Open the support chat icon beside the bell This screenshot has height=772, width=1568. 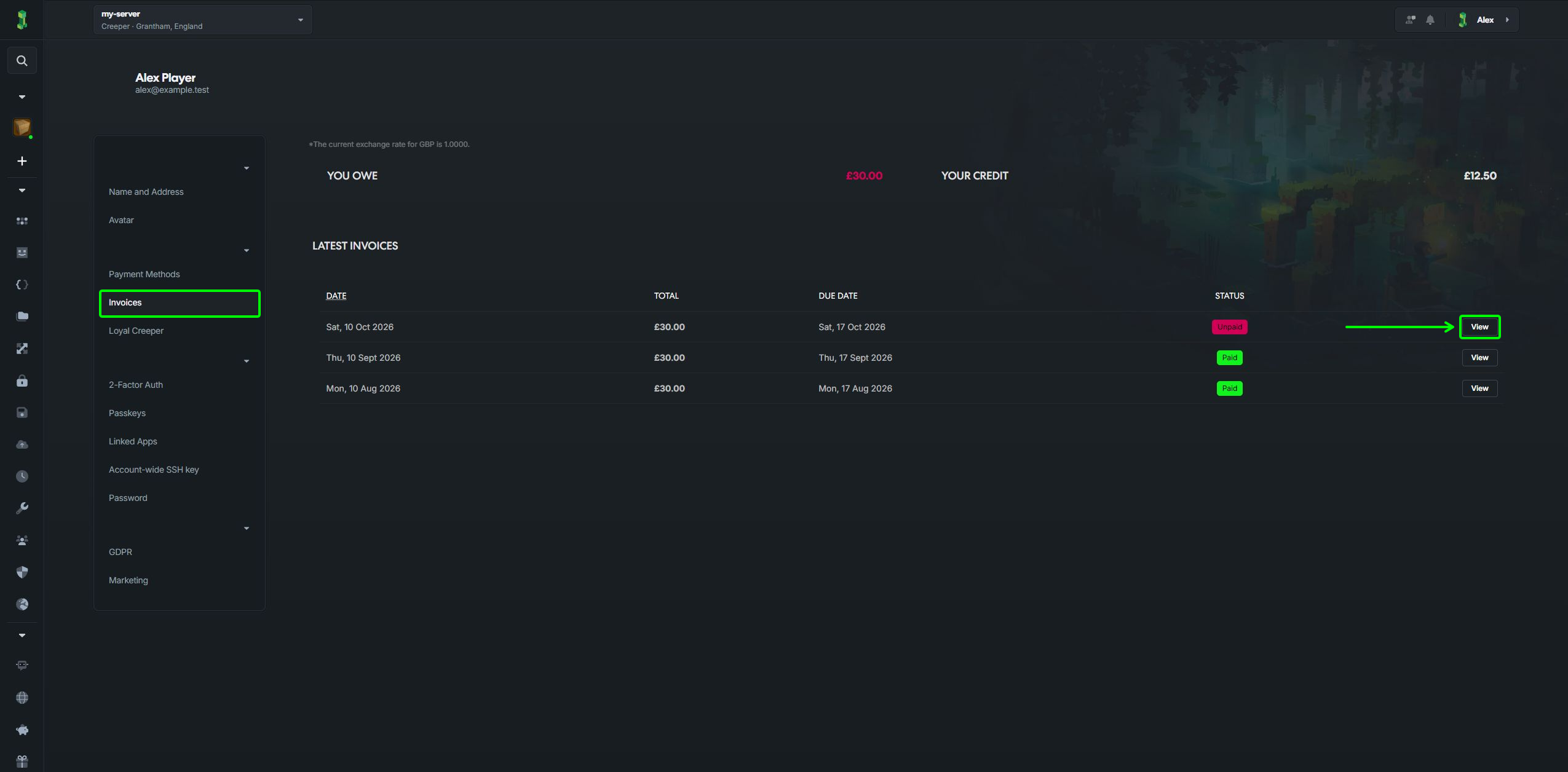click(1411, 20)
